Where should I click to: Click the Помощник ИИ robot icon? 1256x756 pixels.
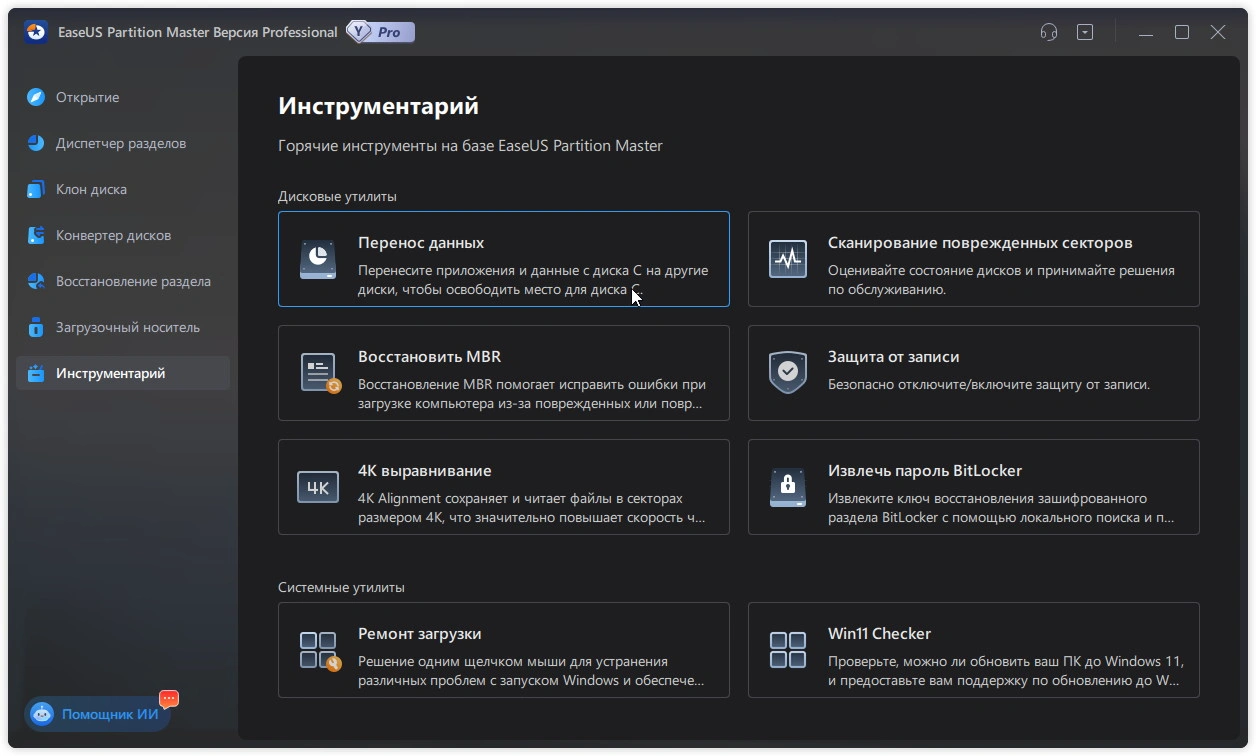(x=42, y=714)
